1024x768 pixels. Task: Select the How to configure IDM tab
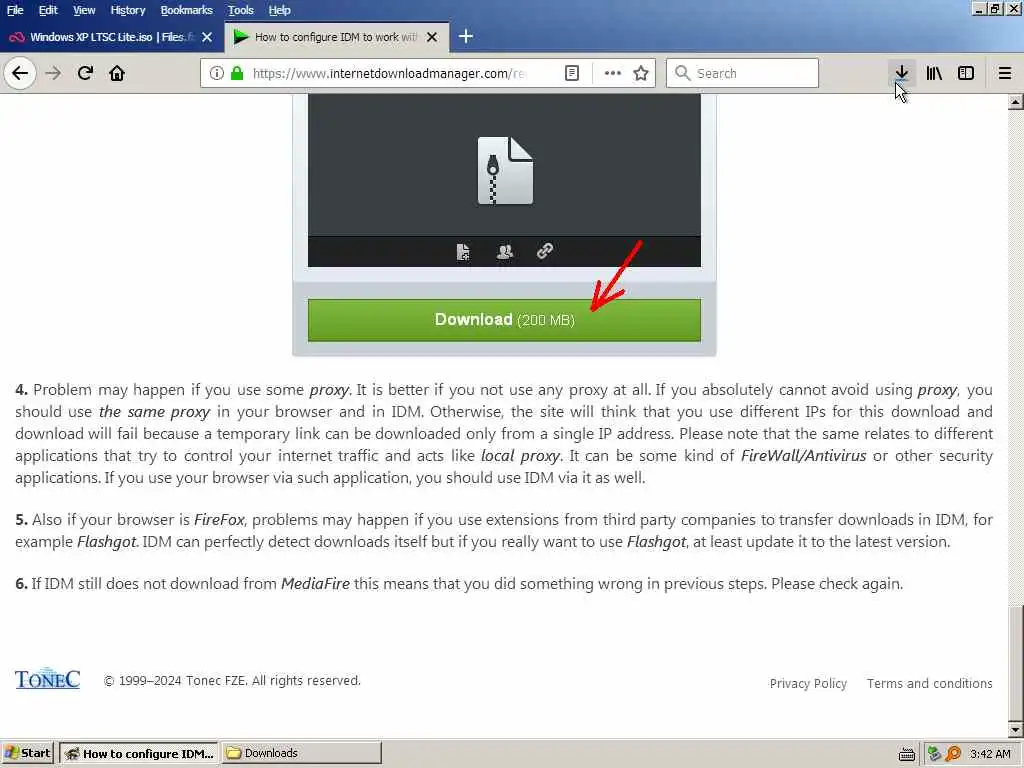pos(336,37)
